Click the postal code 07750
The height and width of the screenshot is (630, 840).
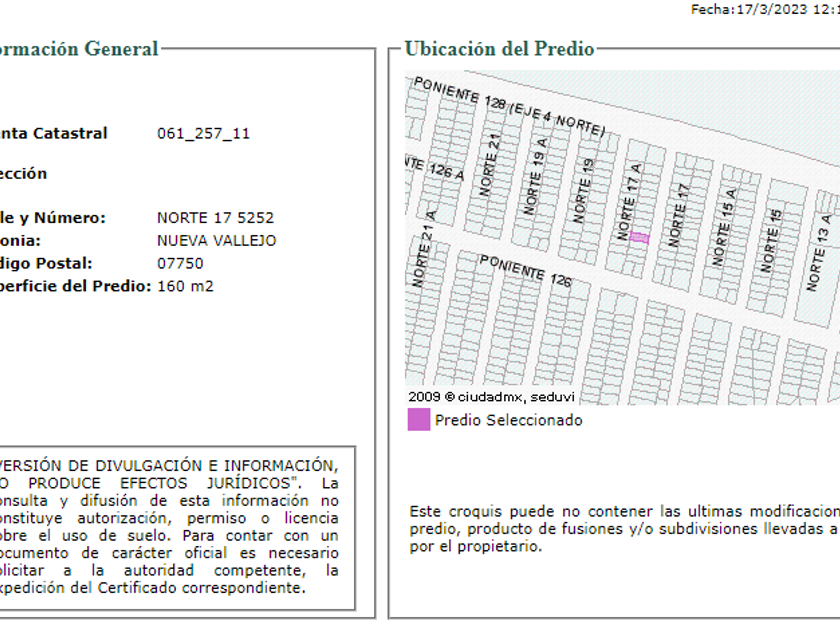coord(180,264)
